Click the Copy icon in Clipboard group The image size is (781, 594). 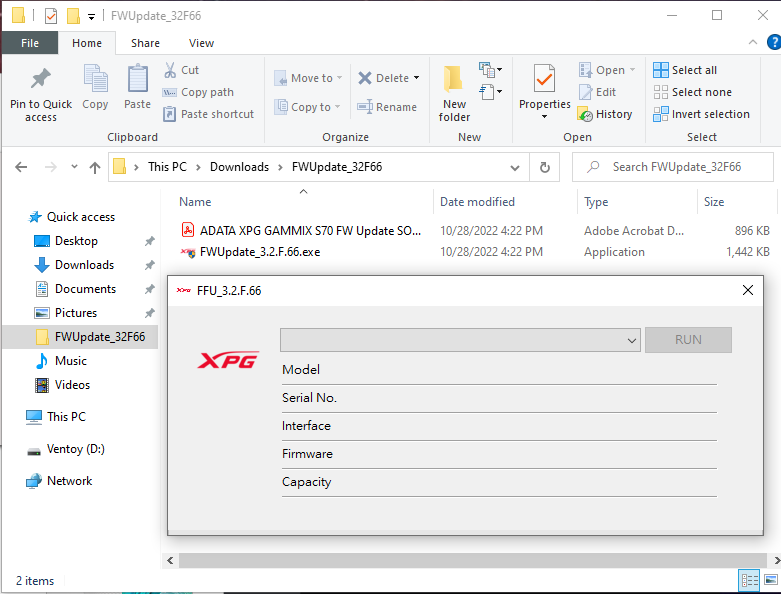tap(96, 80)
